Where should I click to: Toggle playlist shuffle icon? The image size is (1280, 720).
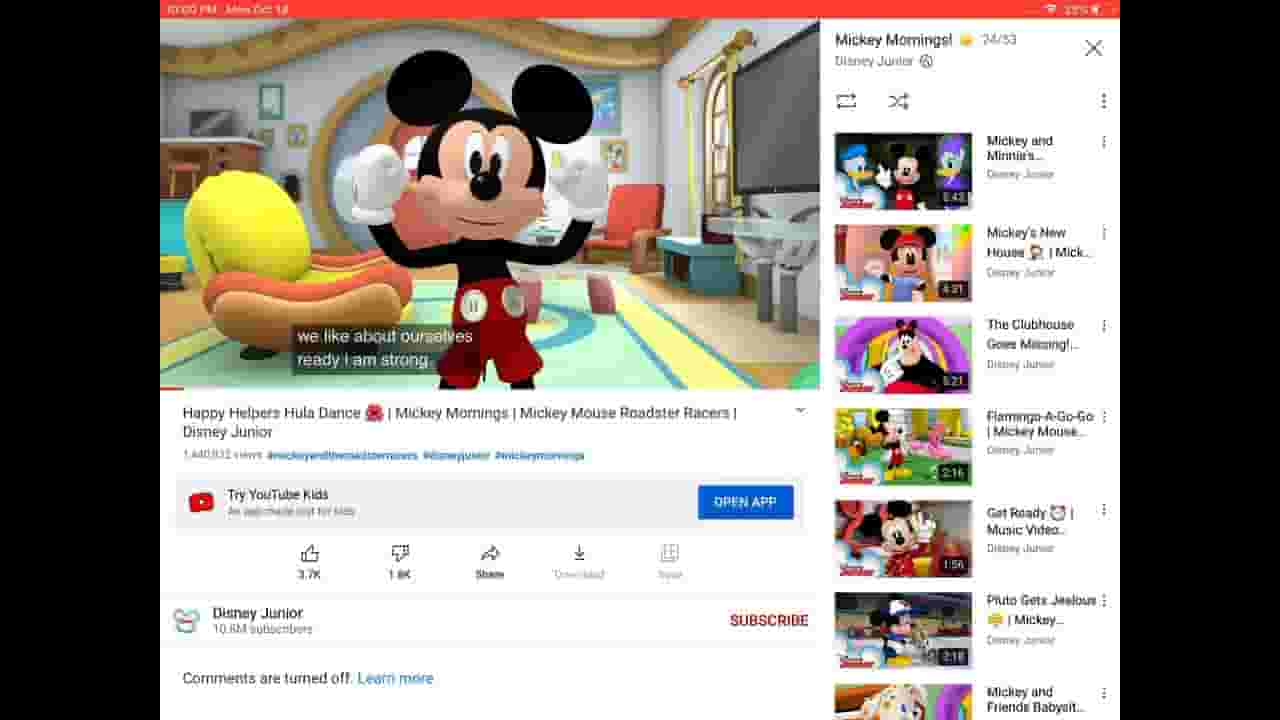click(898, 101)
